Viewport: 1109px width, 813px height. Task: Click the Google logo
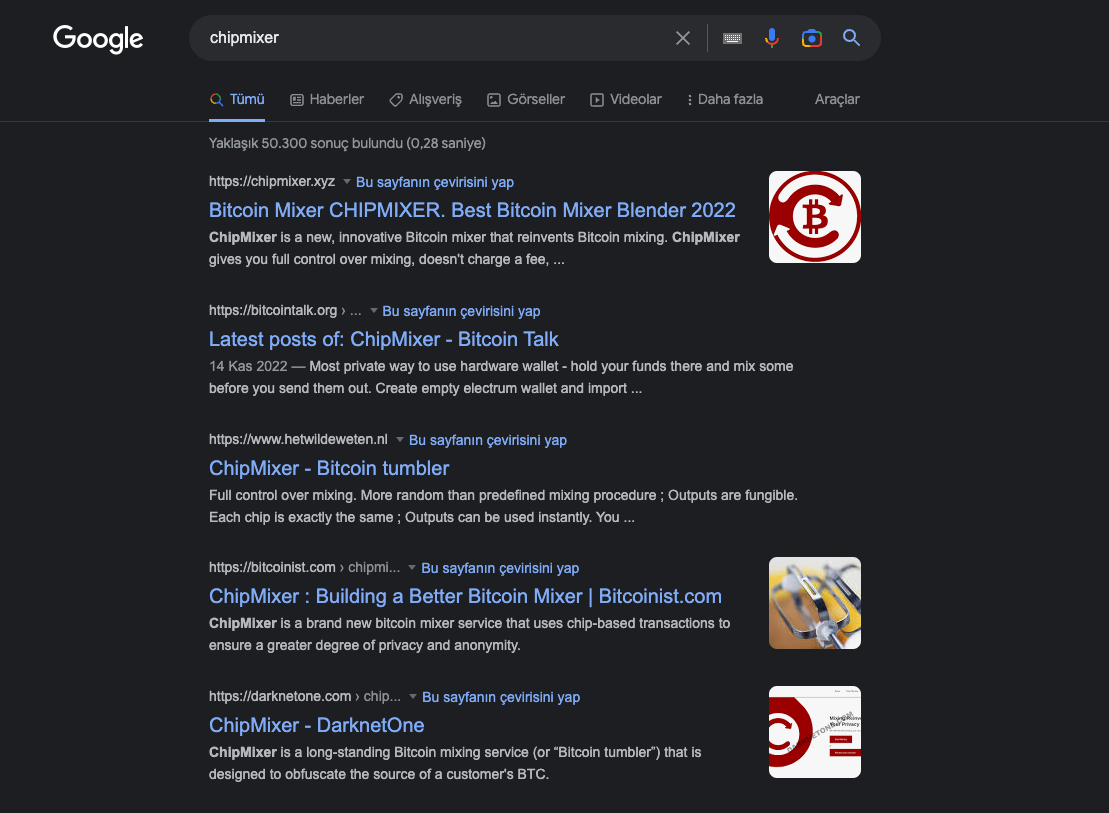98,39
